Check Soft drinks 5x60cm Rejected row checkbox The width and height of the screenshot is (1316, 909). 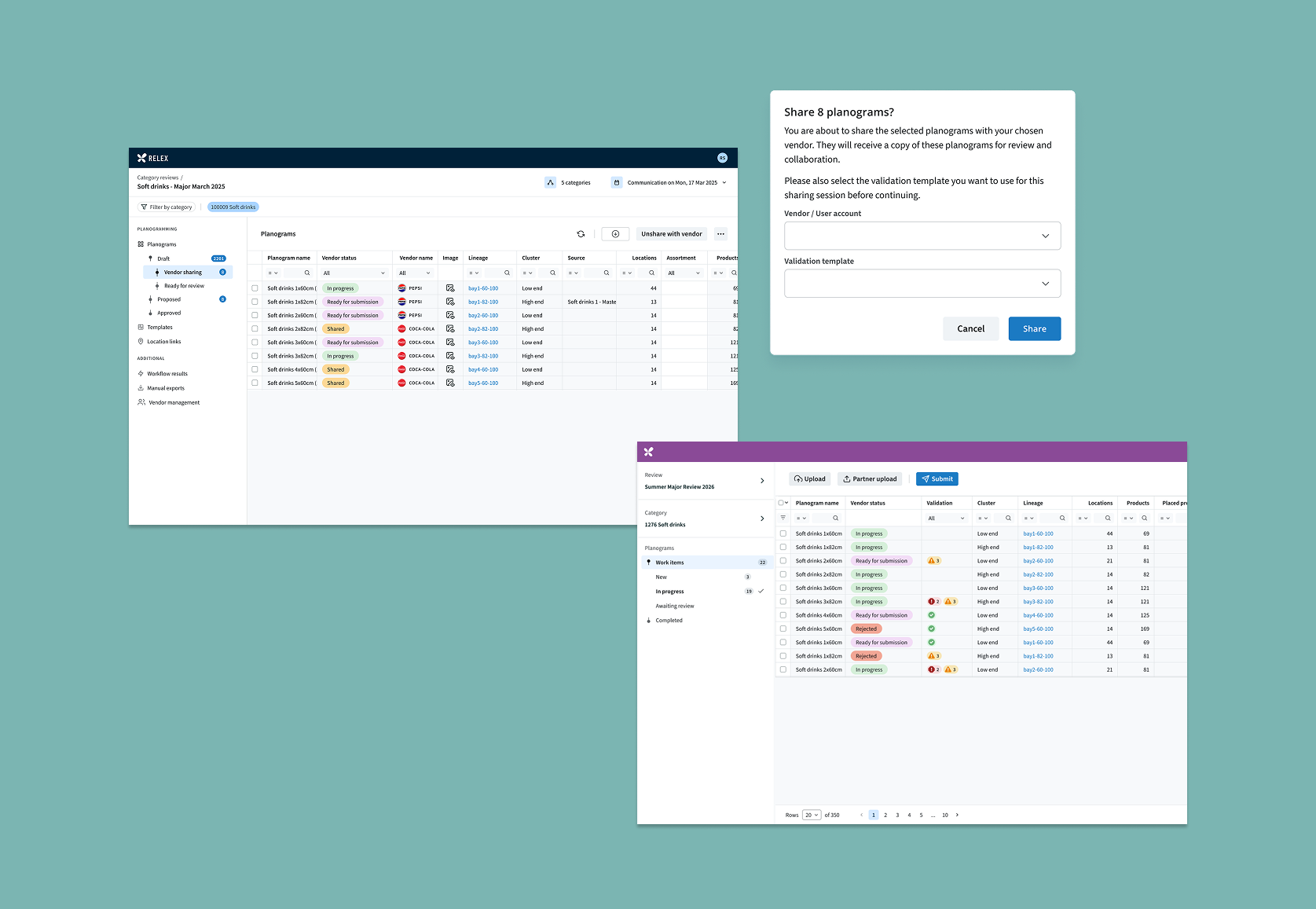pyautogui.click(x=783, y=629)
